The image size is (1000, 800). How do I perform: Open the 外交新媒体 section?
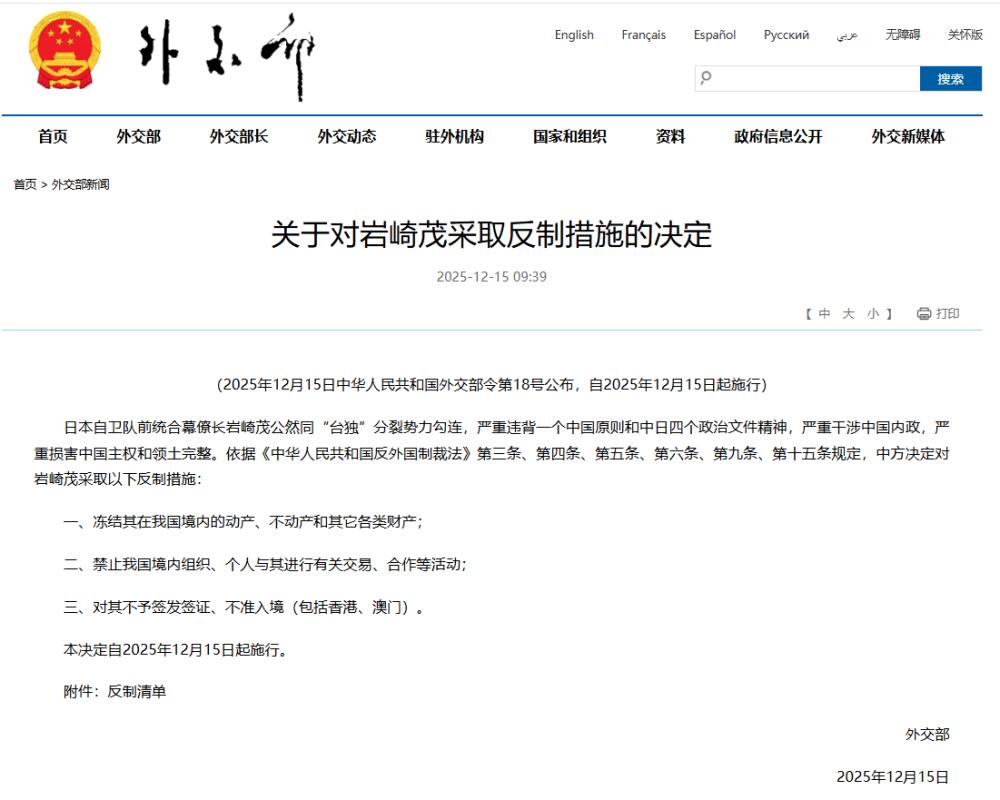908,136
